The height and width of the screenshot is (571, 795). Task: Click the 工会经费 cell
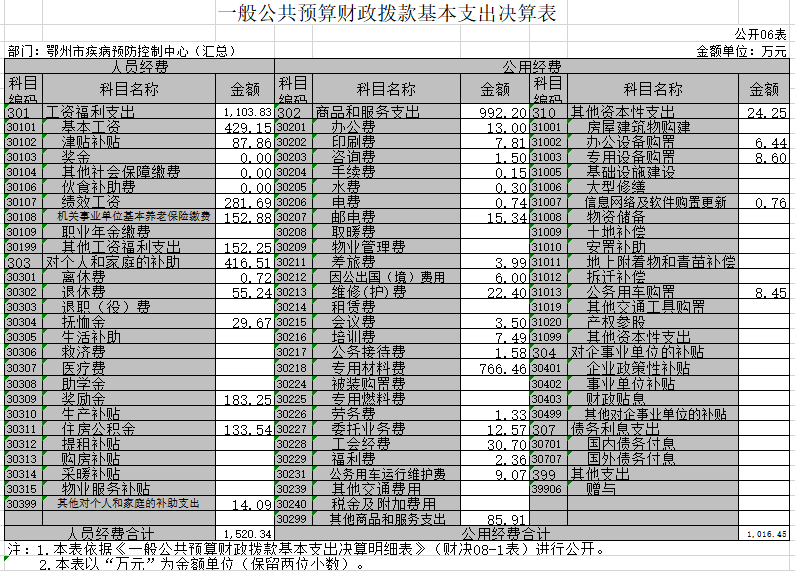387,444
